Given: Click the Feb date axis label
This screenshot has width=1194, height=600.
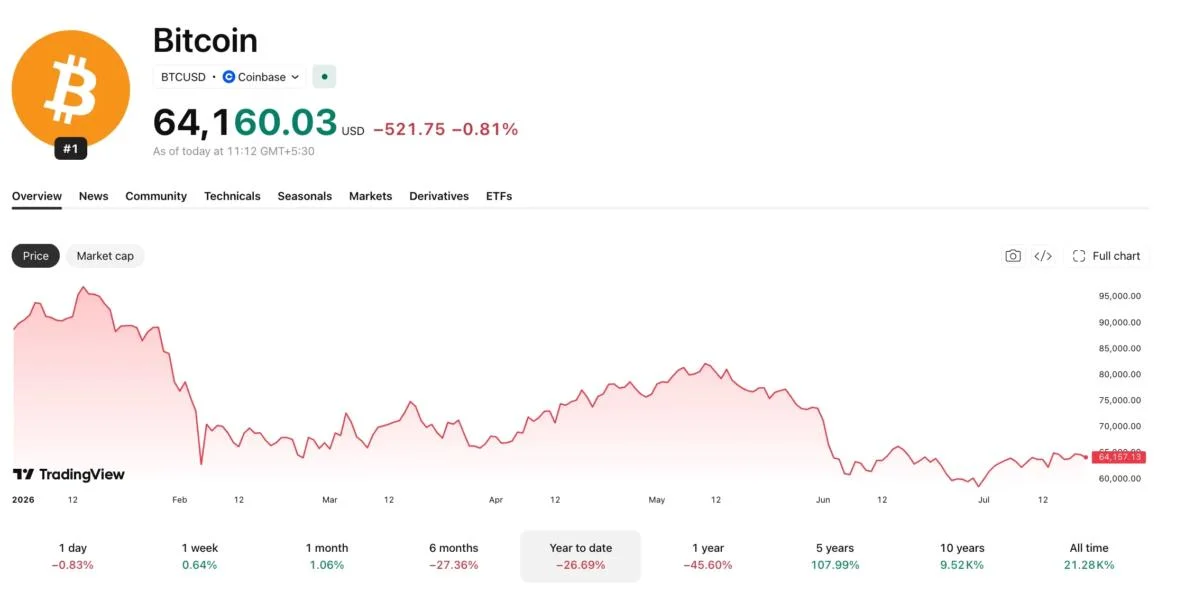Looking at the screenshot, I should pos(180,500).
